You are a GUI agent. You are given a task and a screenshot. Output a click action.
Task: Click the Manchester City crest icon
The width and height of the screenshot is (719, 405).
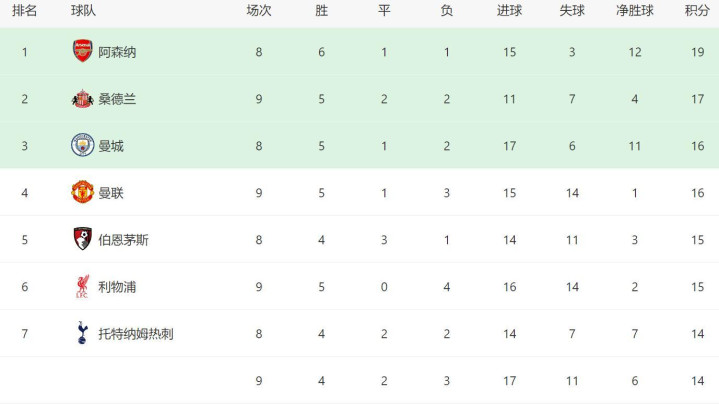(x=82, y=146)
